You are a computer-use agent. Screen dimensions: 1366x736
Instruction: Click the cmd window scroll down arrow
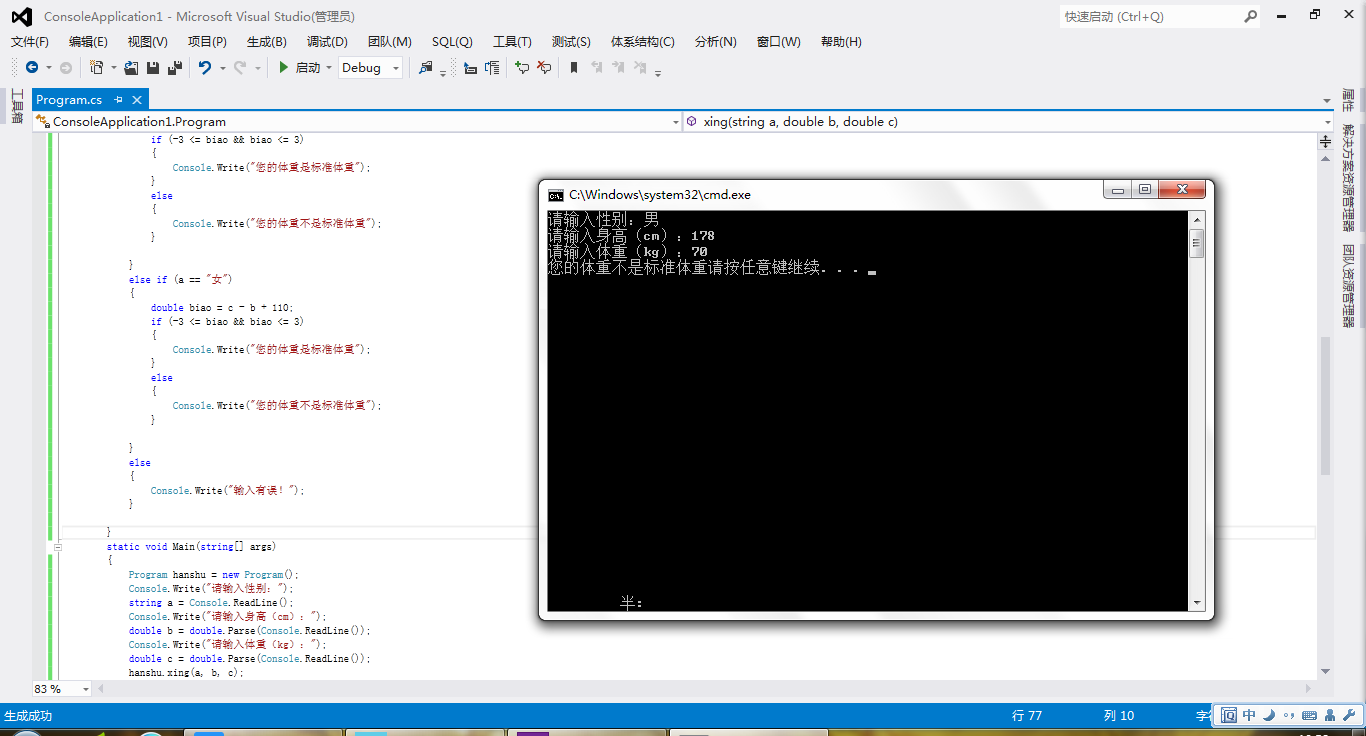point(1197,603)
